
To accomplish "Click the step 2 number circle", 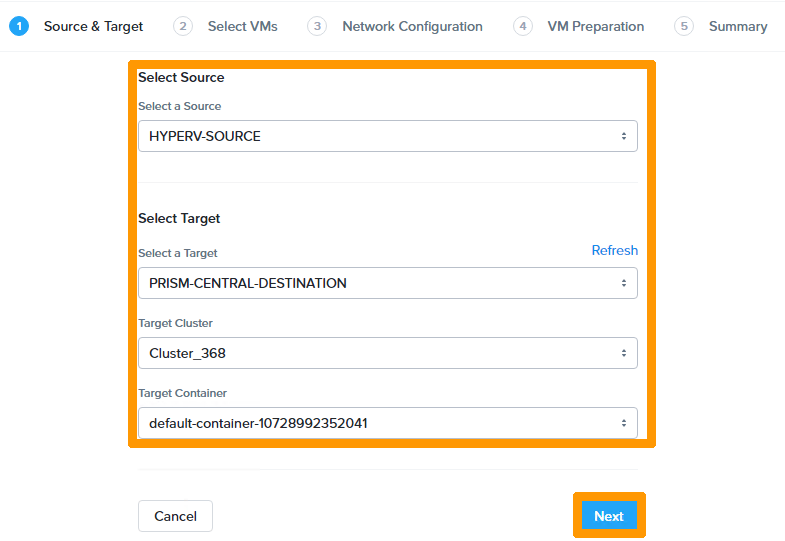I will click(x=182, y=27).
